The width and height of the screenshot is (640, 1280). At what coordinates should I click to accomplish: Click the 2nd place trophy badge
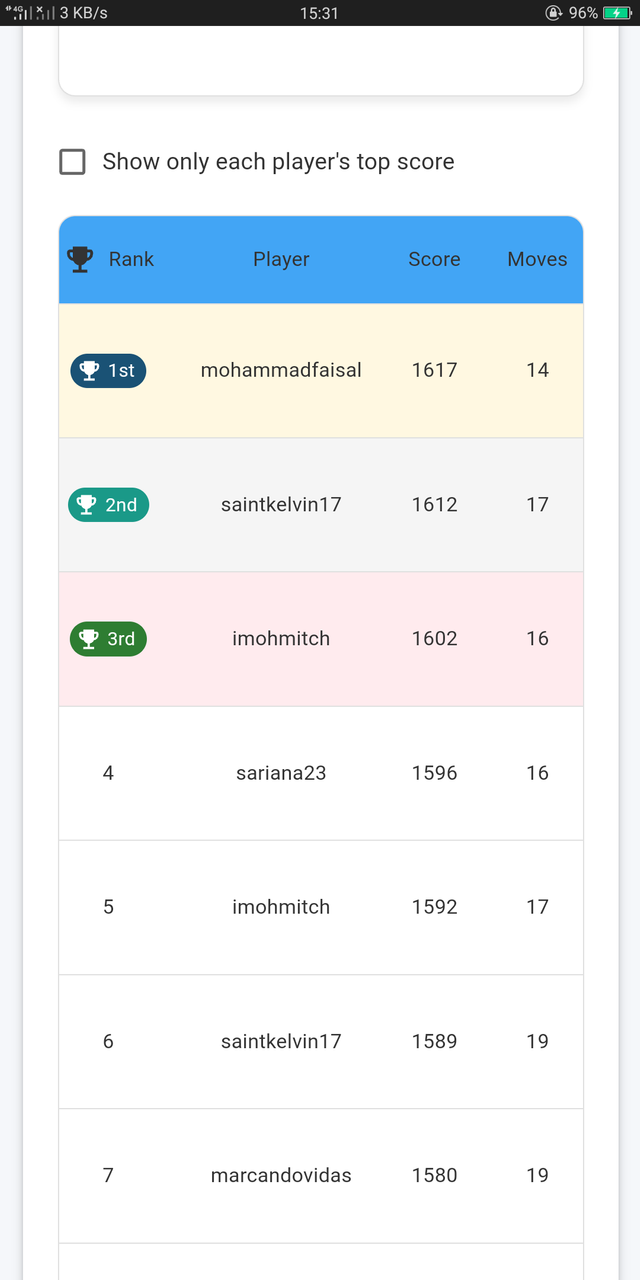pos(108,505)
